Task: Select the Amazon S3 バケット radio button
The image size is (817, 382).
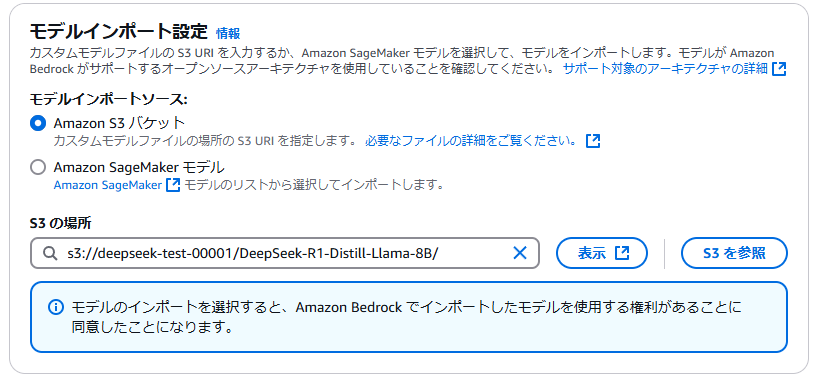Action: point(38,124)
